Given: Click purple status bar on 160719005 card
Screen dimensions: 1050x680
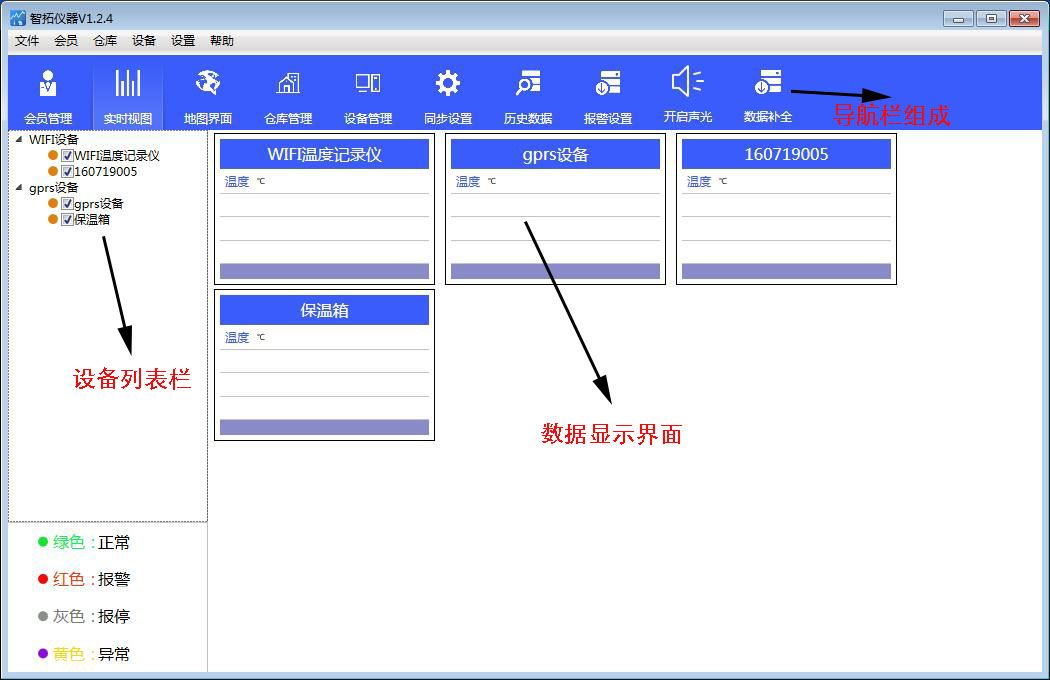Looking at the screenshot, I should pyautogui.click(x=786, y=271).
